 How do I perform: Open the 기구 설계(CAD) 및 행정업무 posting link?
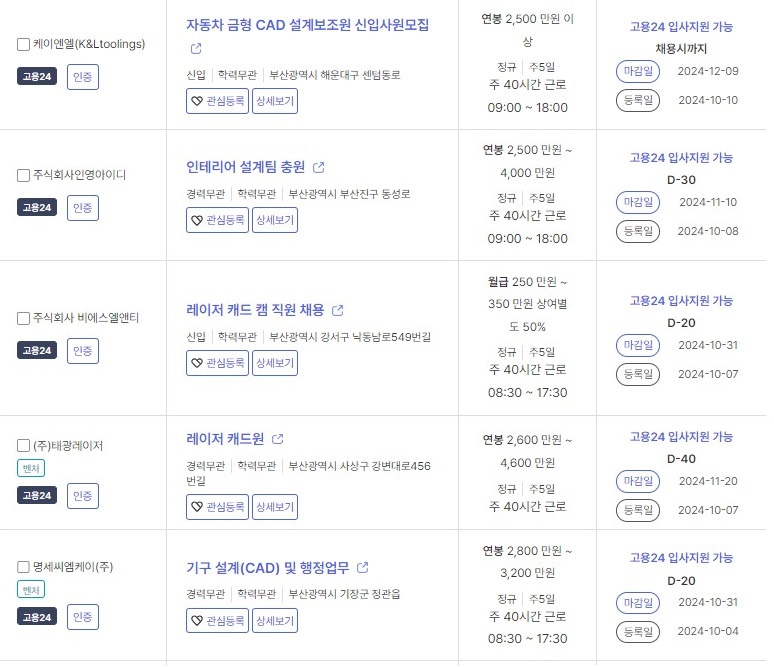tap(268, 568)
